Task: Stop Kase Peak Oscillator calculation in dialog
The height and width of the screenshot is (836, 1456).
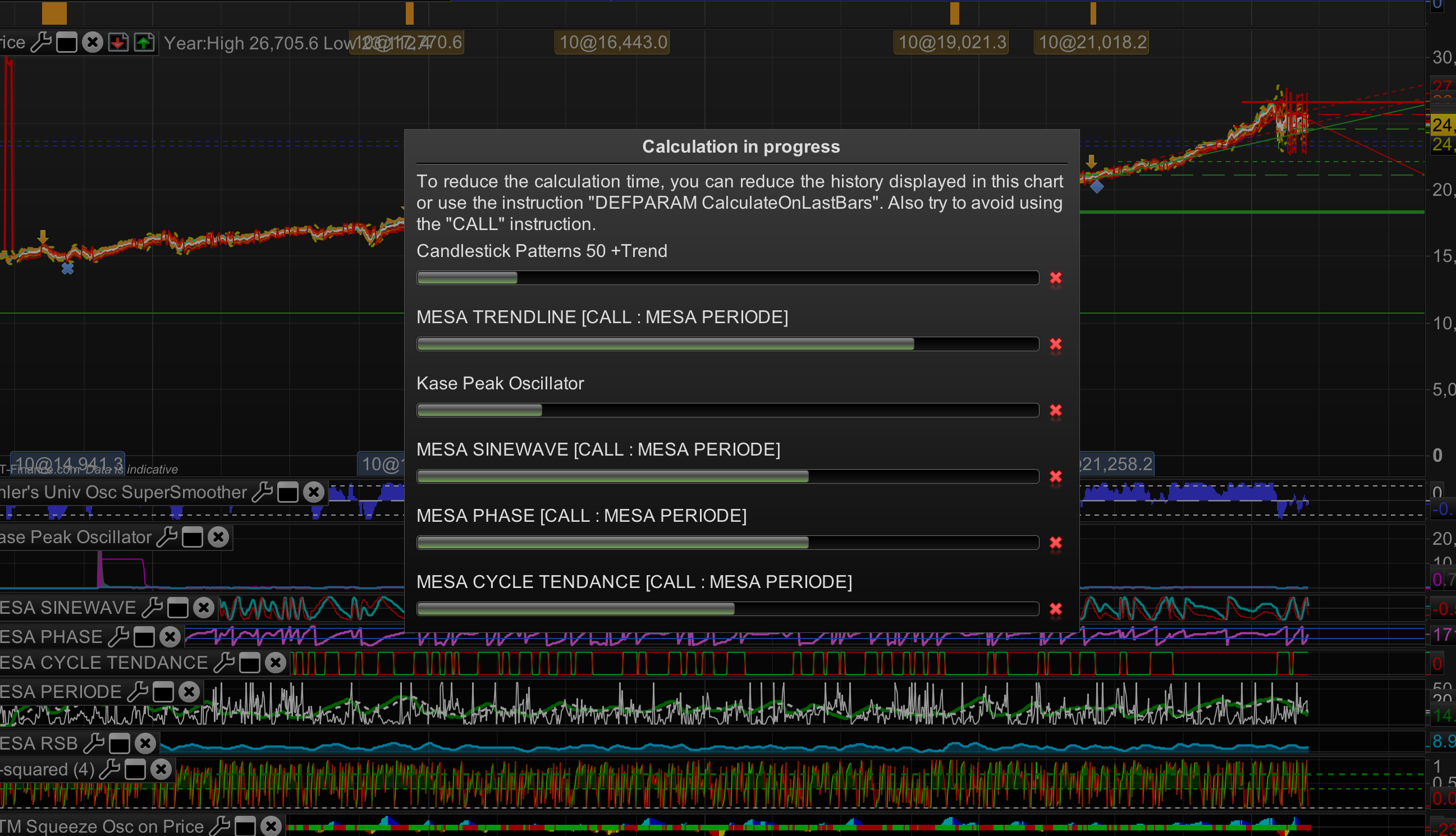Action: (1056, 411)
